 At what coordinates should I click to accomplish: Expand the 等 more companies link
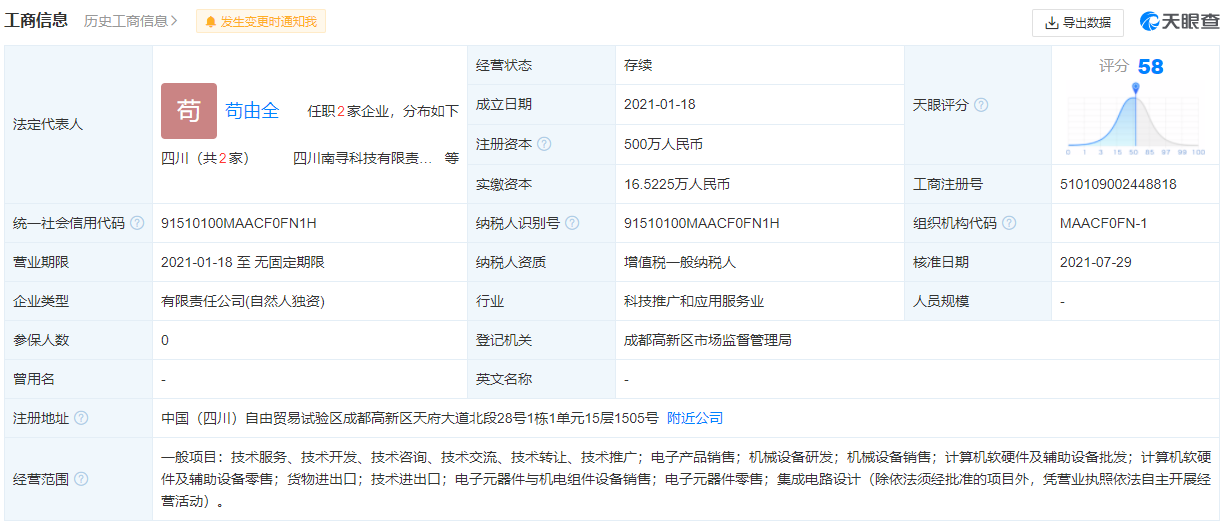[x=452, y=158]
